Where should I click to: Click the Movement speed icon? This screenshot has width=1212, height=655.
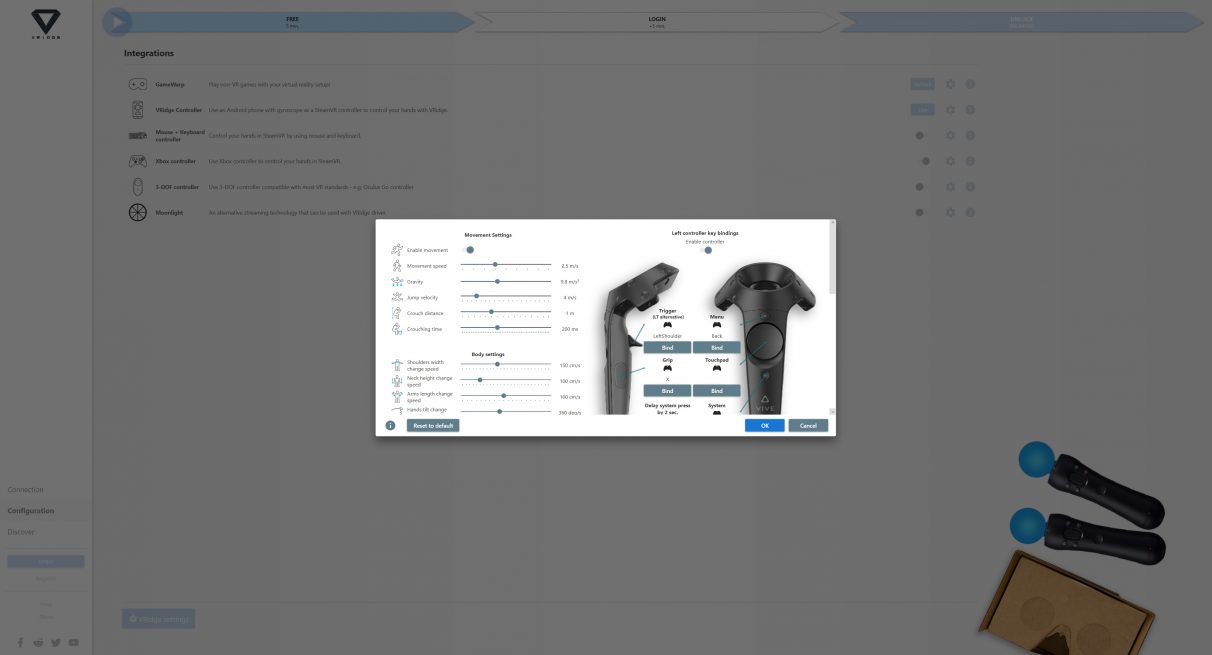397,265
